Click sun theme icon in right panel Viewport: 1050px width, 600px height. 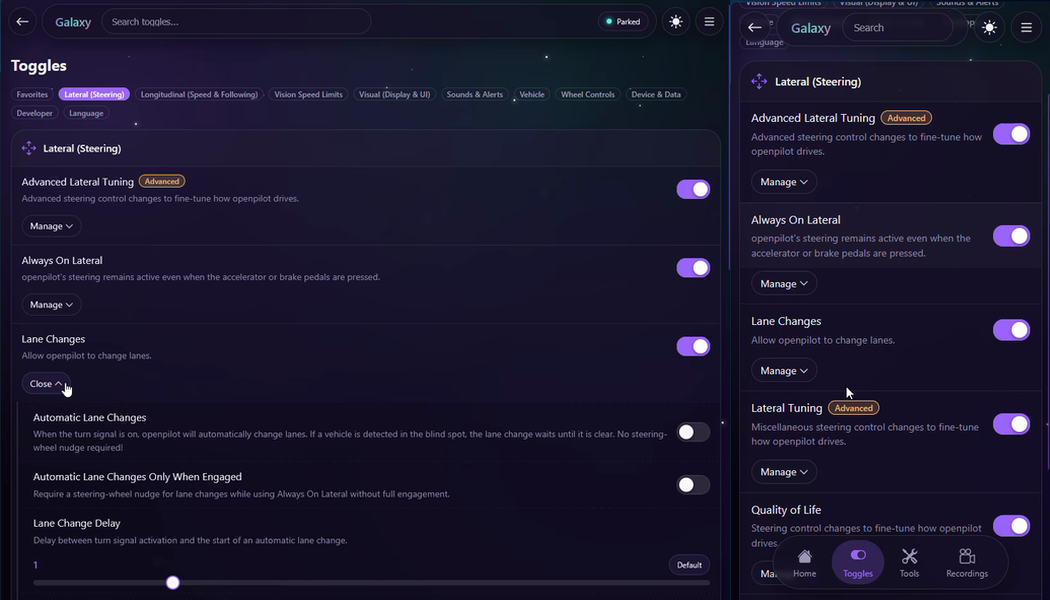click(x=989, y=27)
